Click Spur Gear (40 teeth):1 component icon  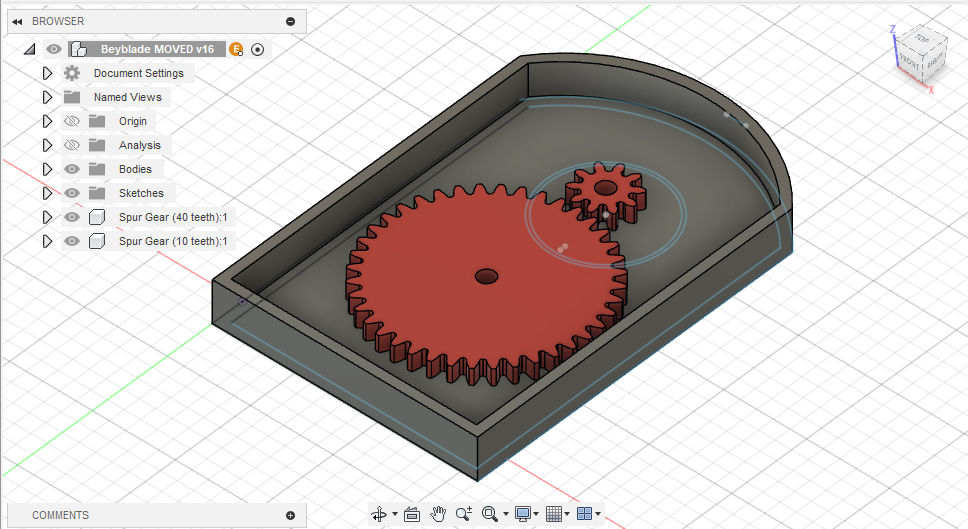tap(97, 217)
